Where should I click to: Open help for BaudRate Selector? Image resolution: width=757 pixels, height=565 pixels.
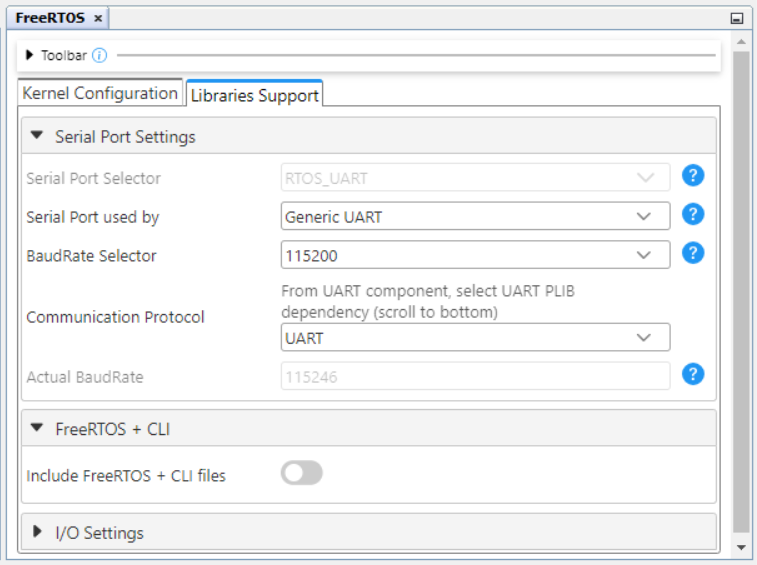point(693,253)
